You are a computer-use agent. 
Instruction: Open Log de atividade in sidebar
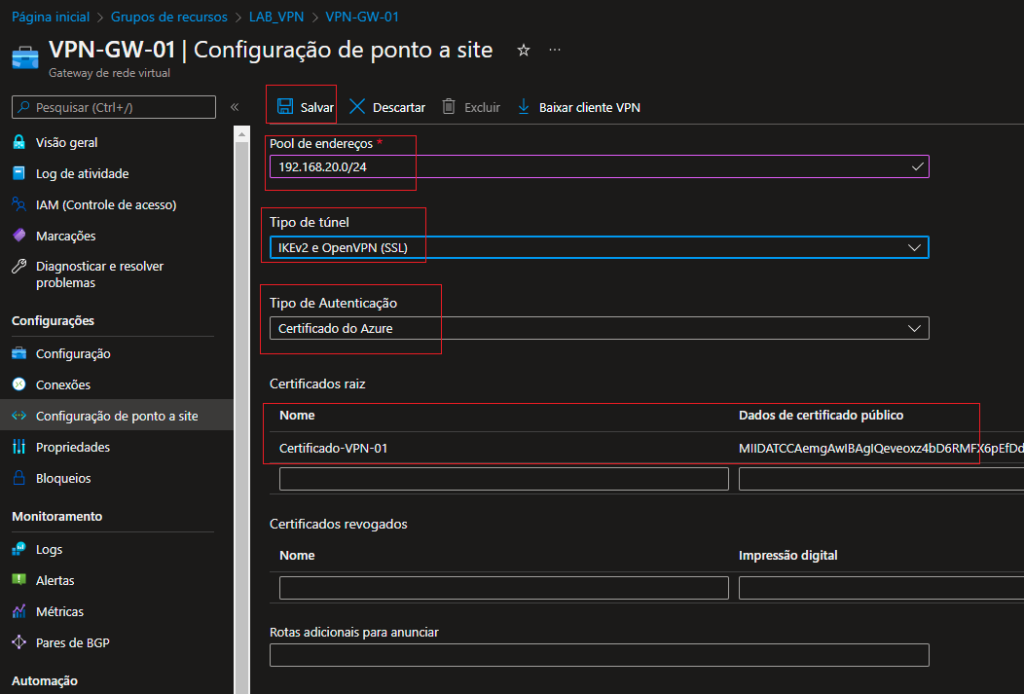coord(82,174)
